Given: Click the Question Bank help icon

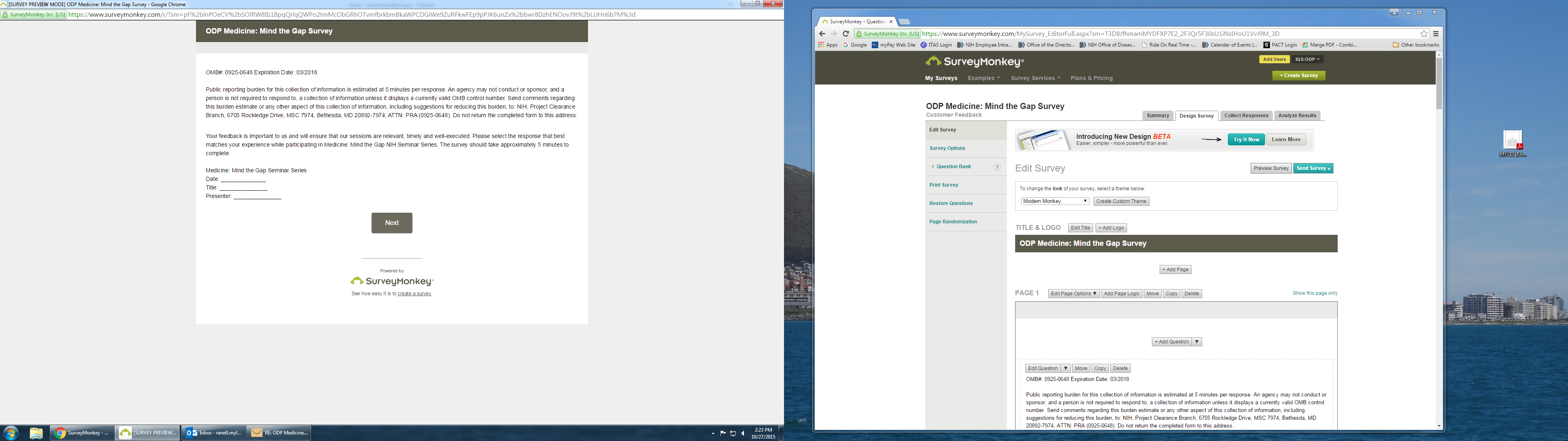Looking at the screenshot, I should [x=997, y=167].
